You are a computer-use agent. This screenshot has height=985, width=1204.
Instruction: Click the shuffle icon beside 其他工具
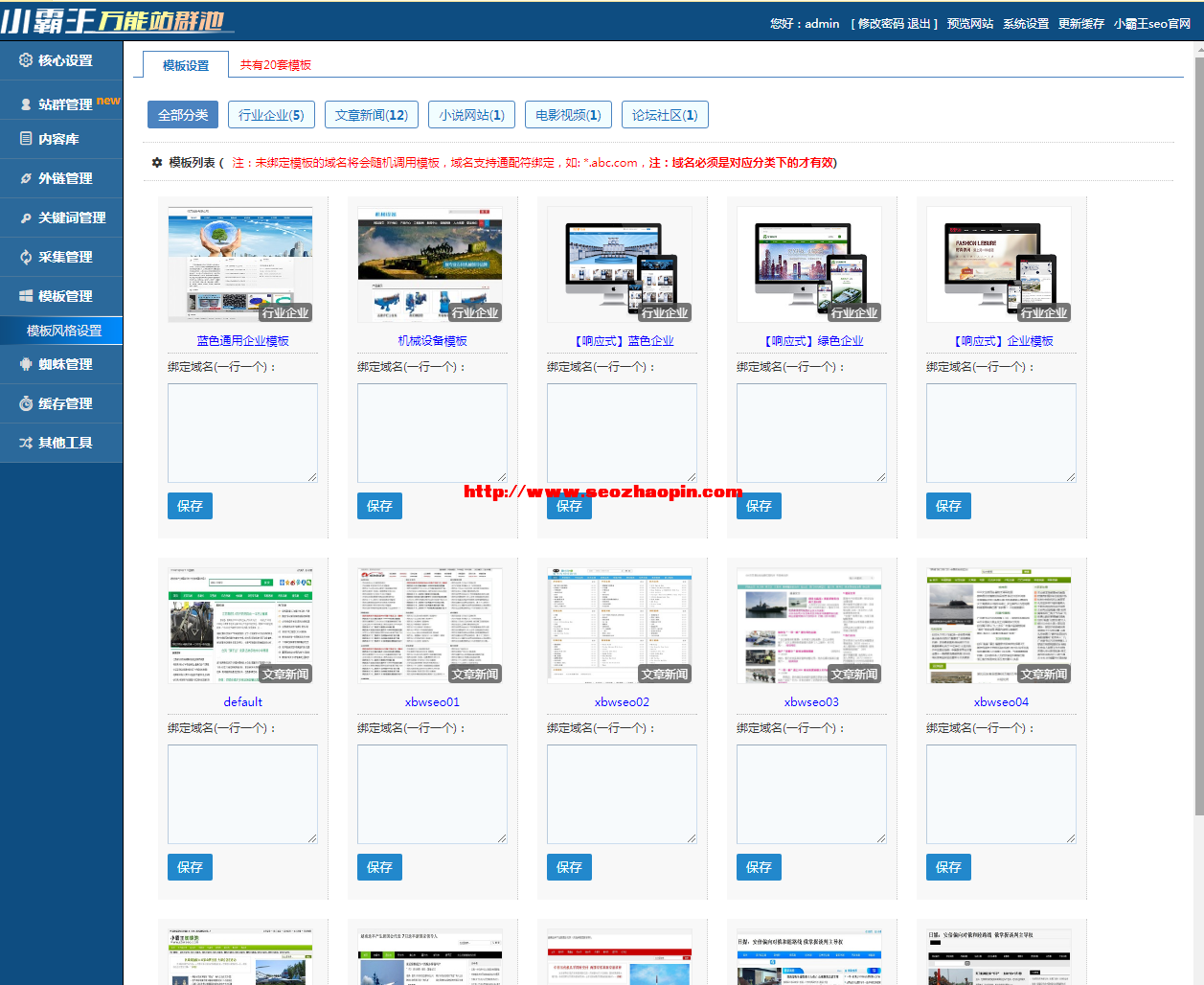point(26,443)
